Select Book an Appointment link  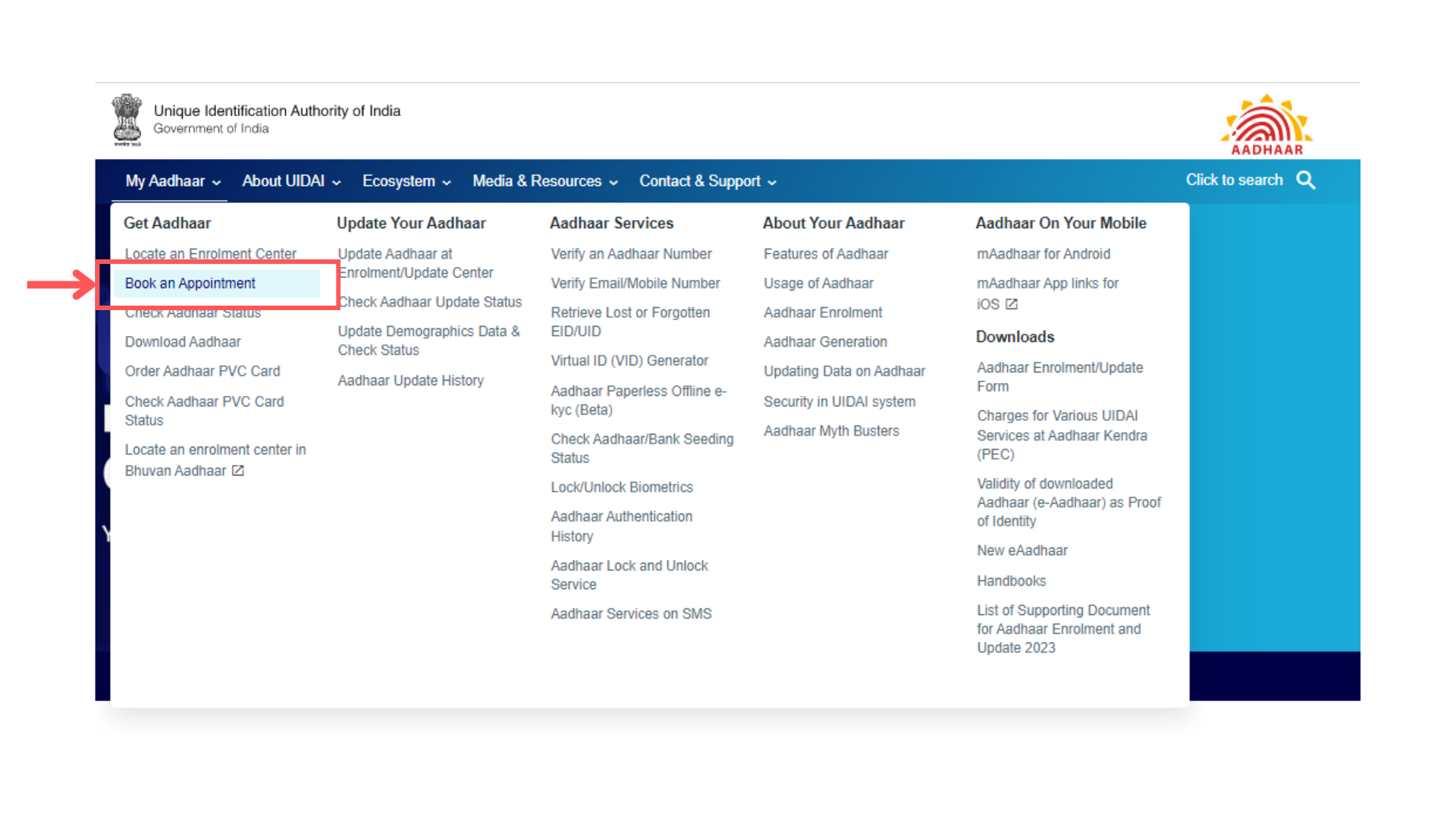tap(190, 284)
